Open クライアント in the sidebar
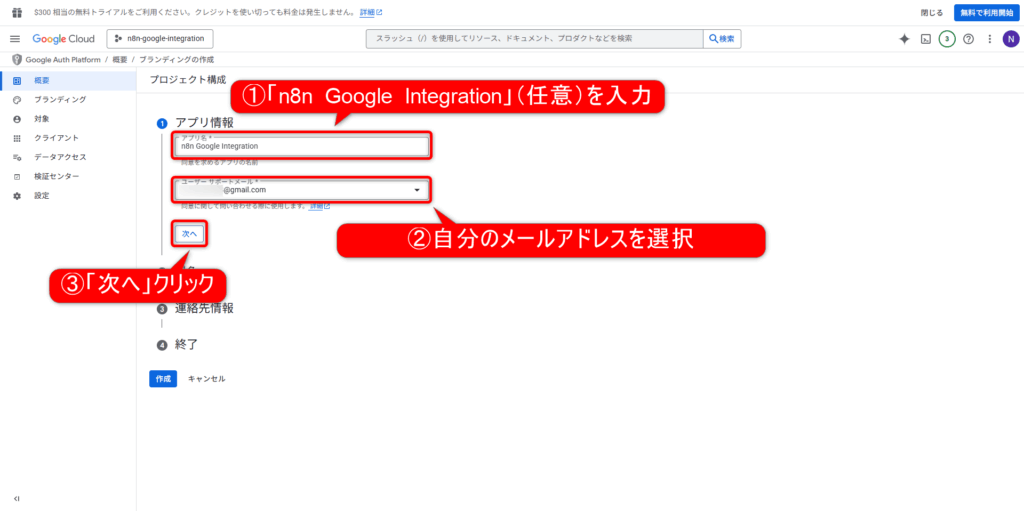1024x511 pixels. point(56,138)
